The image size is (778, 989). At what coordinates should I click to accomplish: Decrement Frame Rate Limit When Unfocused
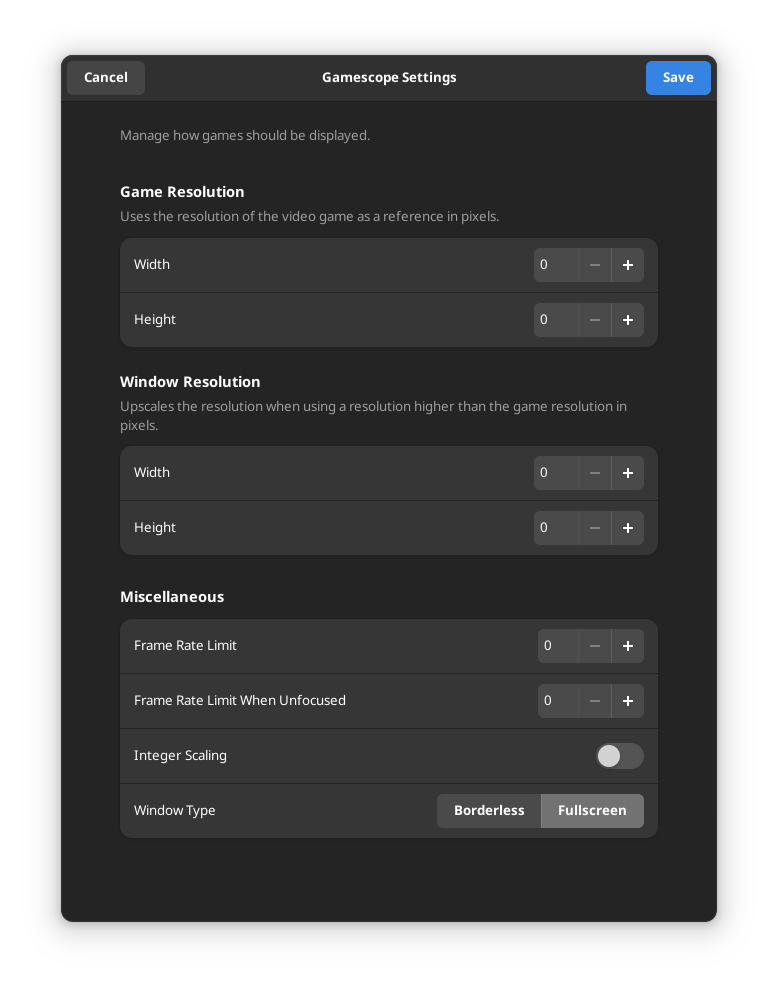pos(594,701)
